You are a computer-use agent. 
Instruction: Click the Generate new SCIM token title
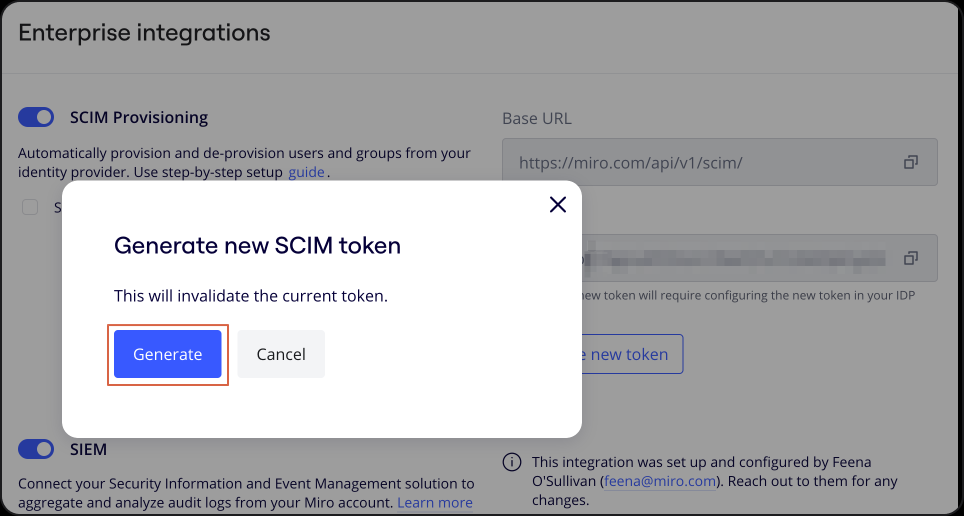(x=258, y=245)
